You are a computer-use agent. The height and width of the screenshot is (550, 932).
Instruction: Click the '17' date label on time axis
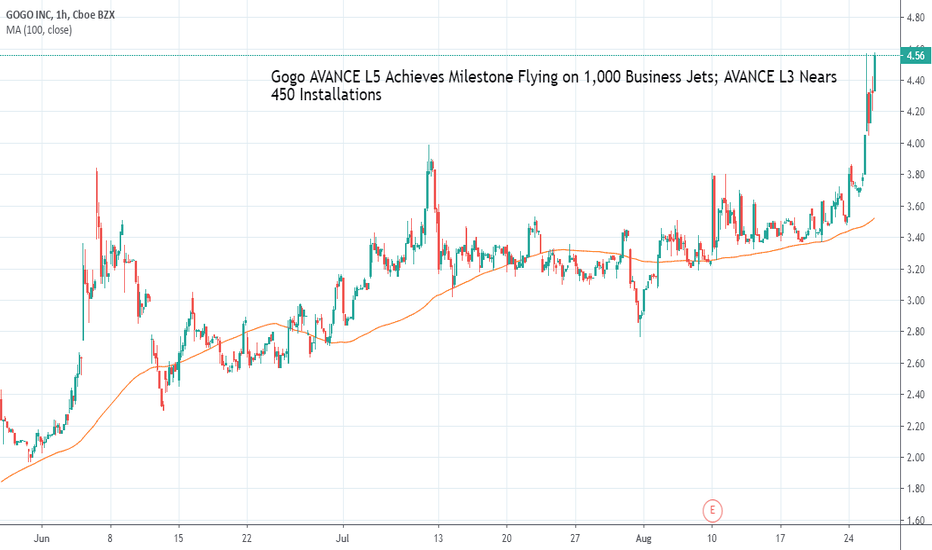coord(780,539)
